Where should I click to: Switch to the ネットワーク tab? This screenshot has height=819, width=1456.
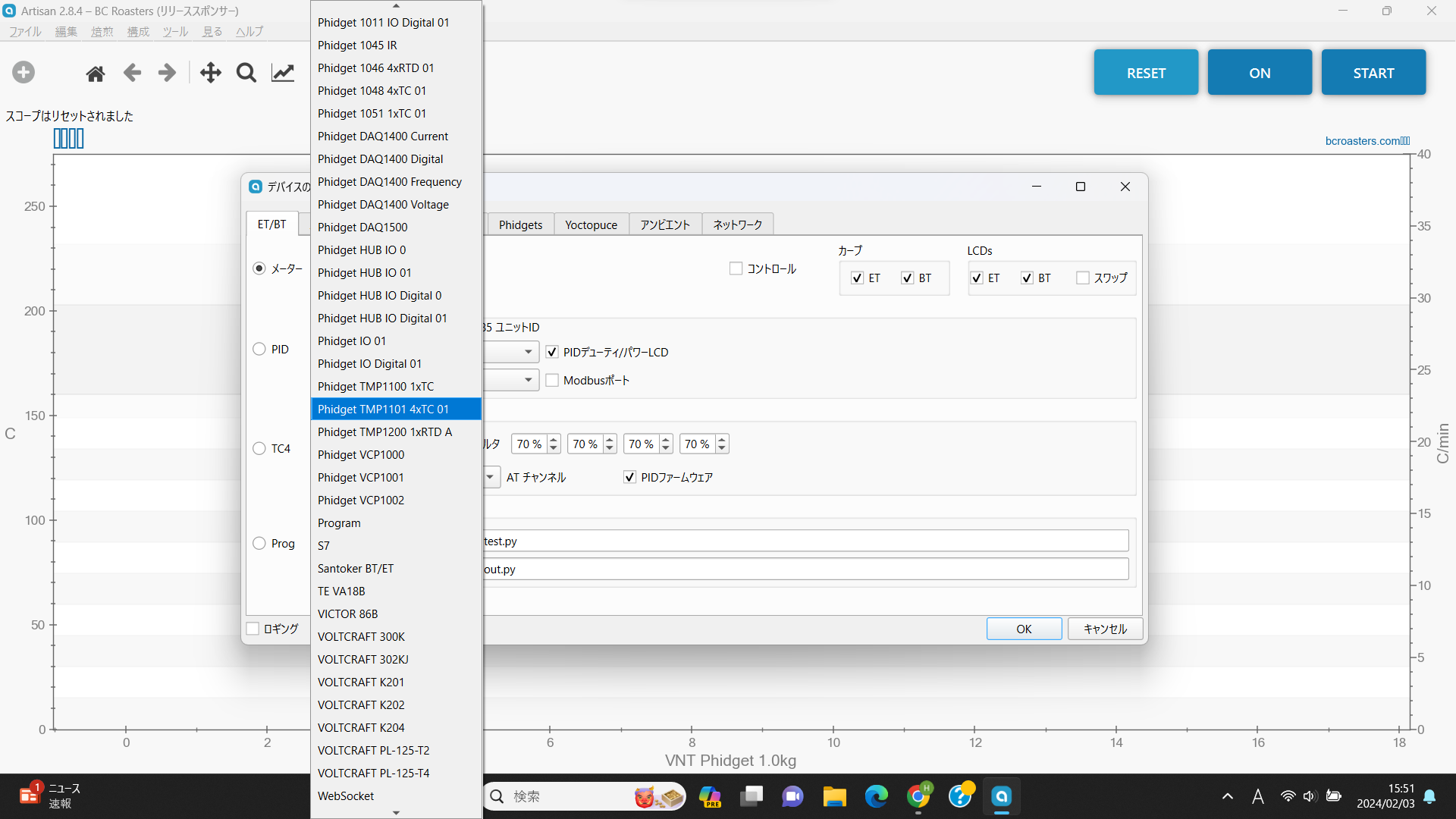tap(738, 224)
